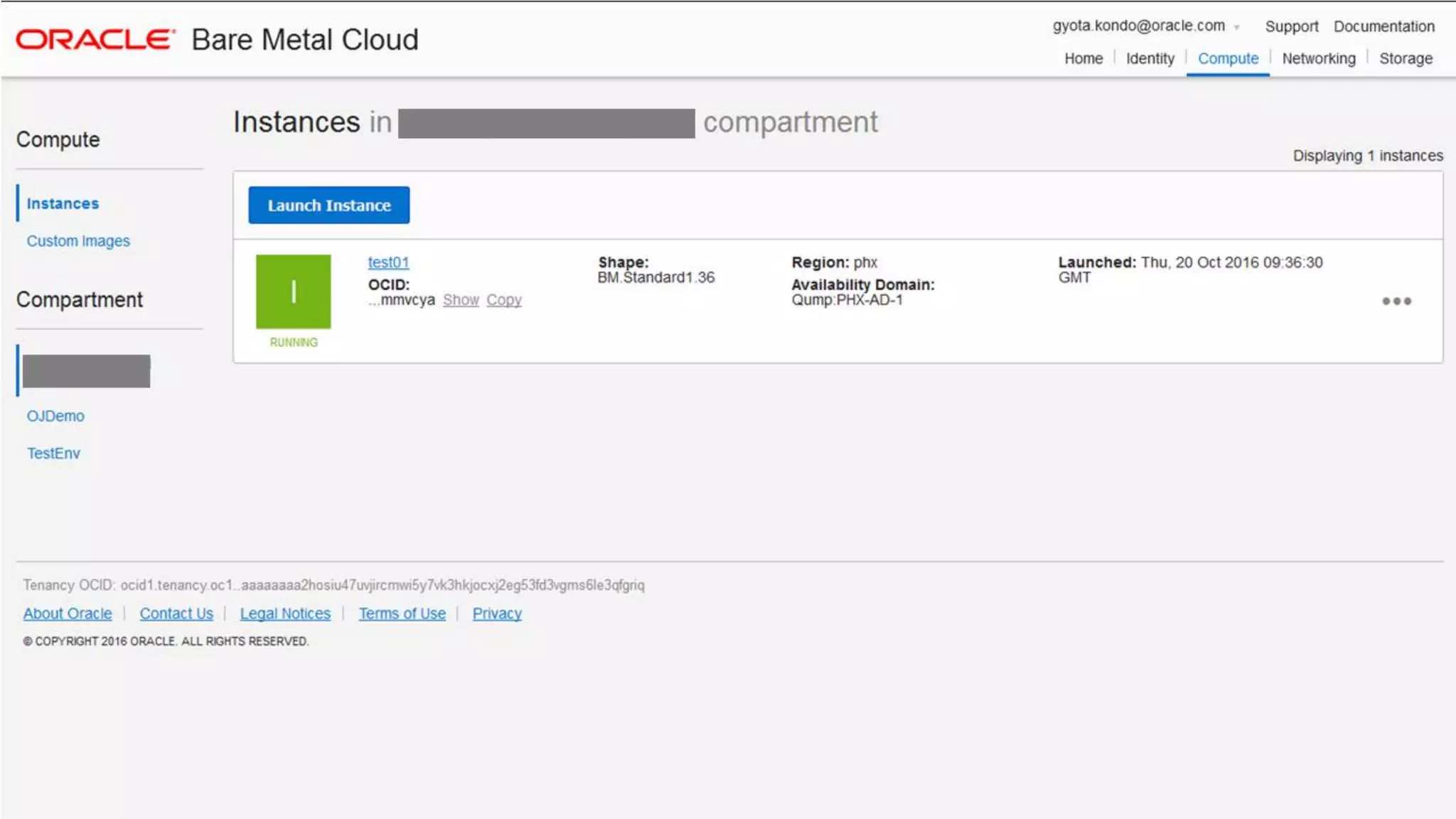Select the redacted compartment in the sidebar
The image size is (1456, 819).
point(86,371)
